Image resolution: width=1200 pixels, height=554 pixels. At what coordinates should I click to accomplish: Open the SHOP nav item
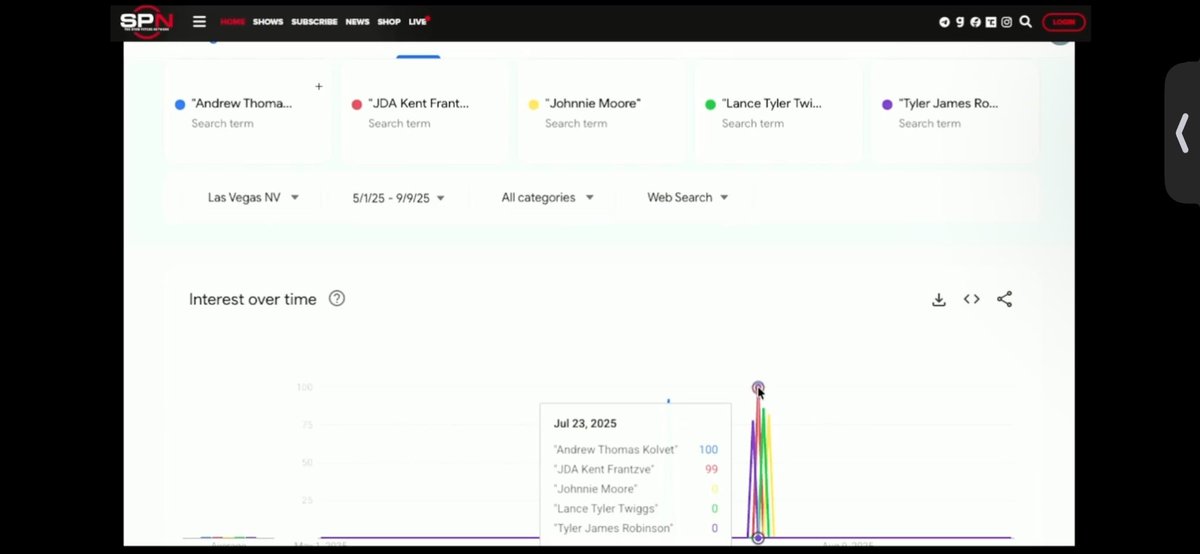(x=389, y=21)
